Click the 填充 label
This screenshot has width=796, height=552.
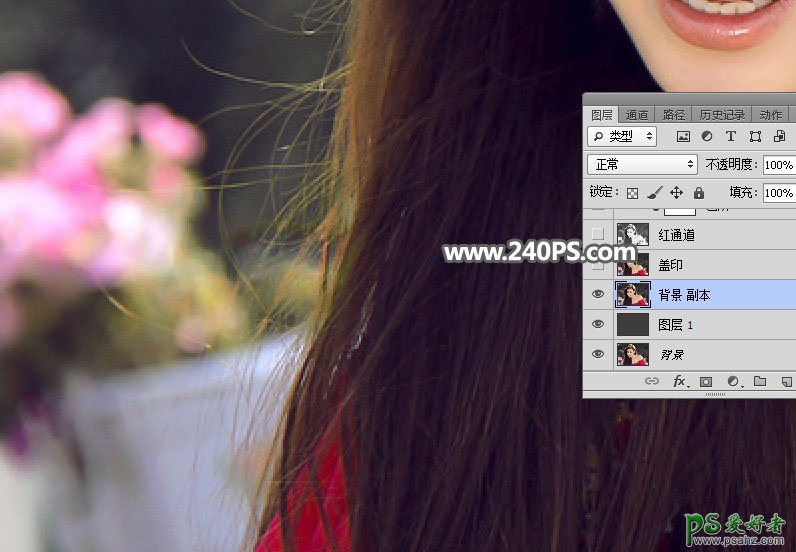(x=743, y=192)
